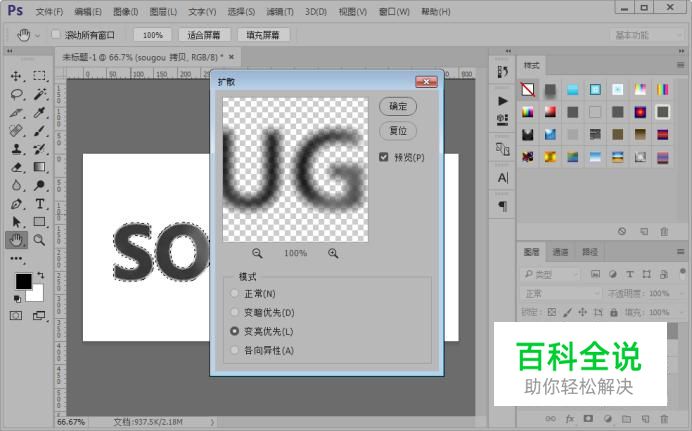692x431 pixels.
Task: Toggle Quick Mask mode
Action: 16,315
